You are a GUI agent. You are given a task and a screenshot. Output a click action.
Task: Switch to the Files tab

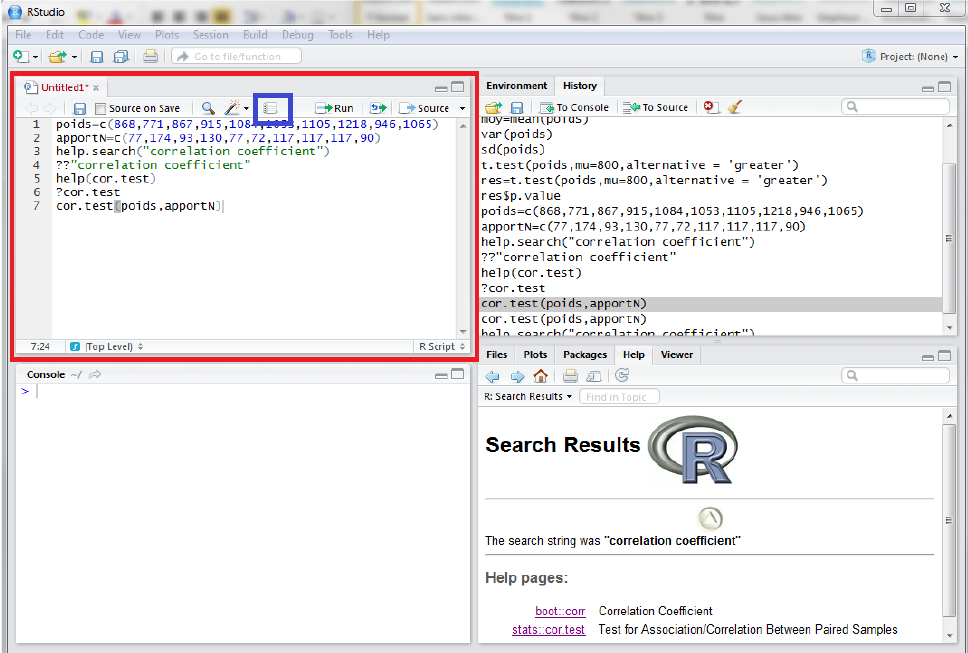click(496, 354)
